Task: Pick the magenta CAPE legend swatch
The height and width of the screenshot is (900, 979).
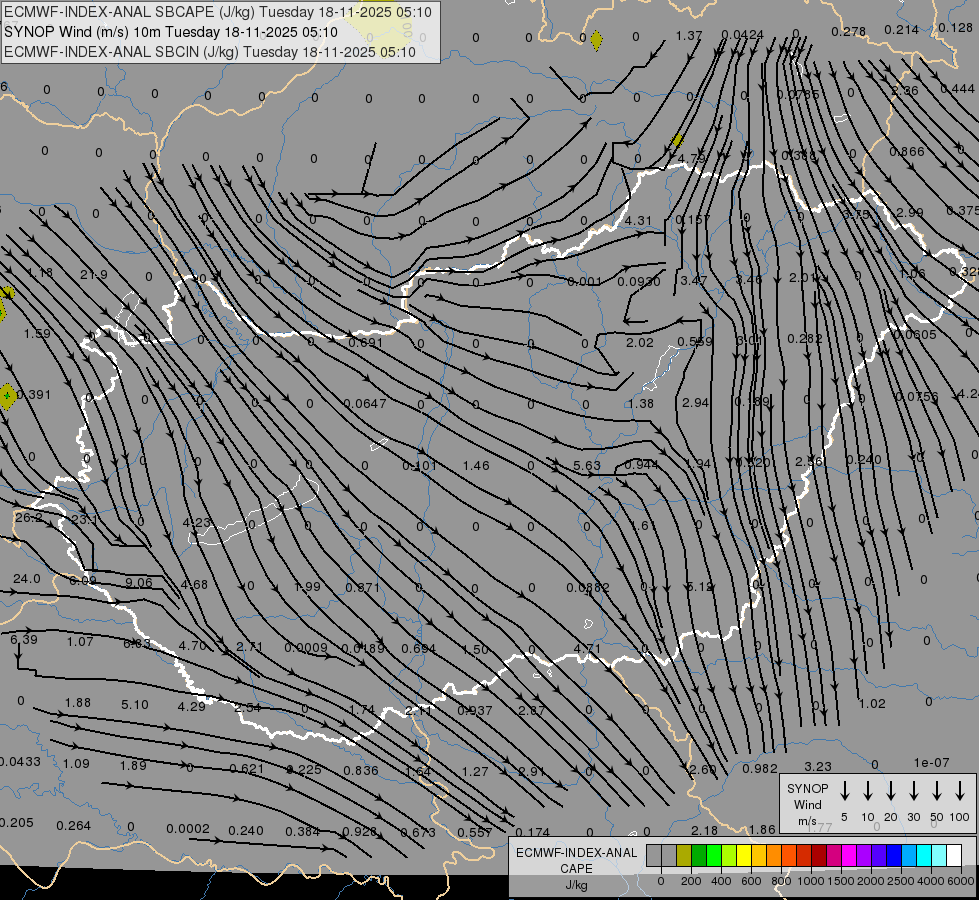Action: [x=849, y=856]
